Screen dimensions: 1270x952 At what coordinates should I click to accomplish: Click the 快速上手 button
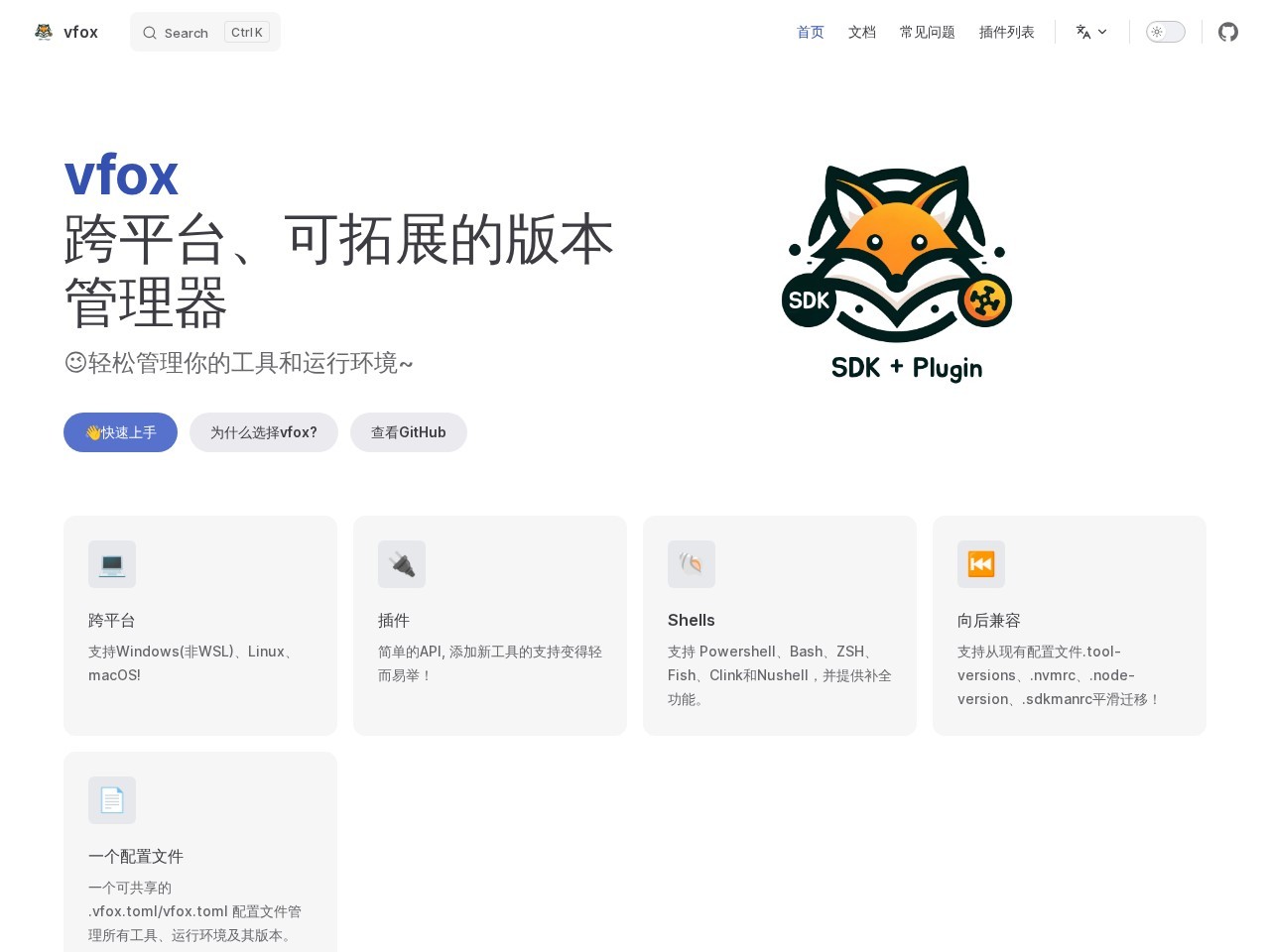[x=120, y=432]
